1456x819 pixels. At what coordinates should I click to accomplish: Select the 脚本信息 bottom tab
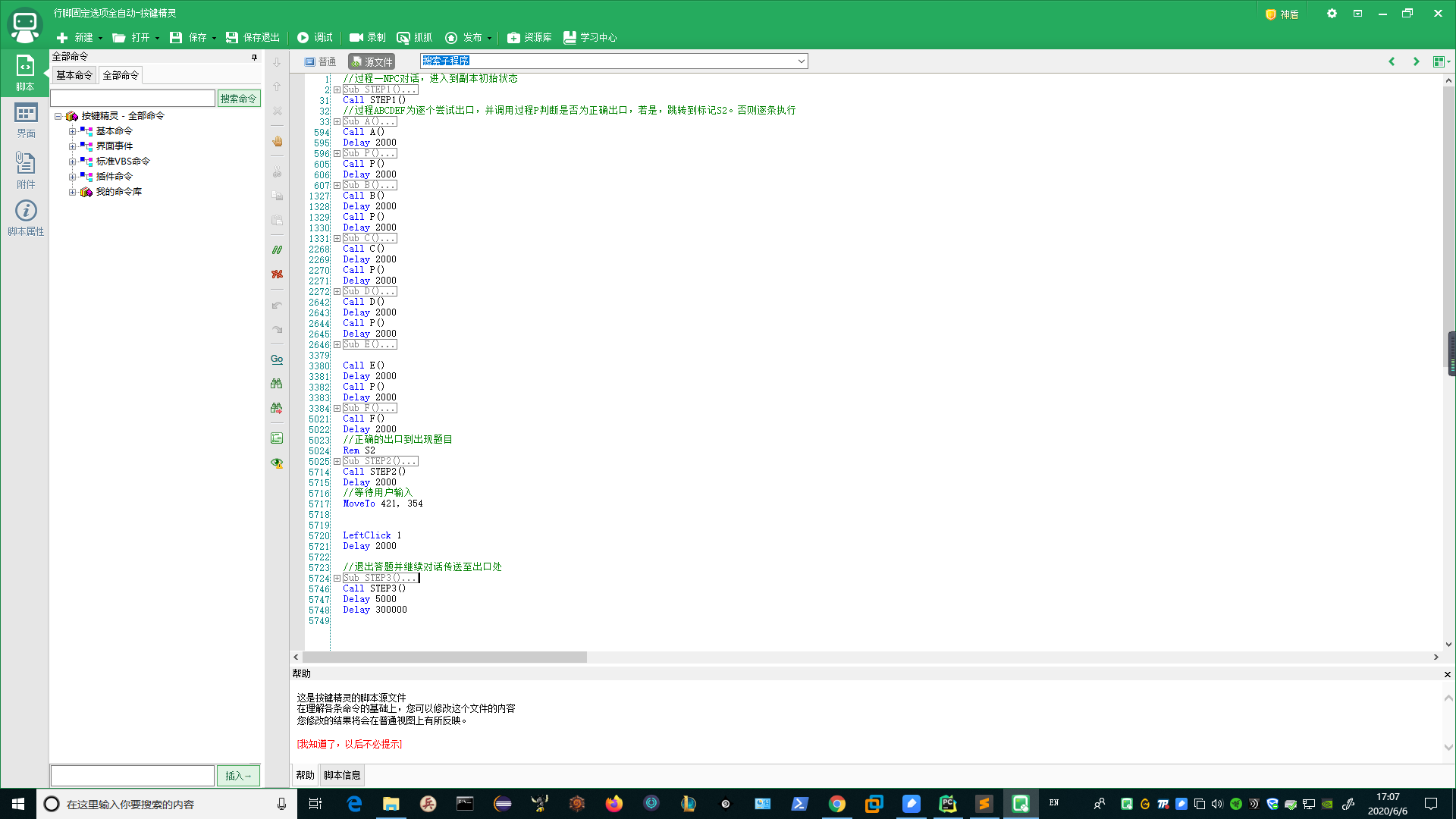coord(342,775)
